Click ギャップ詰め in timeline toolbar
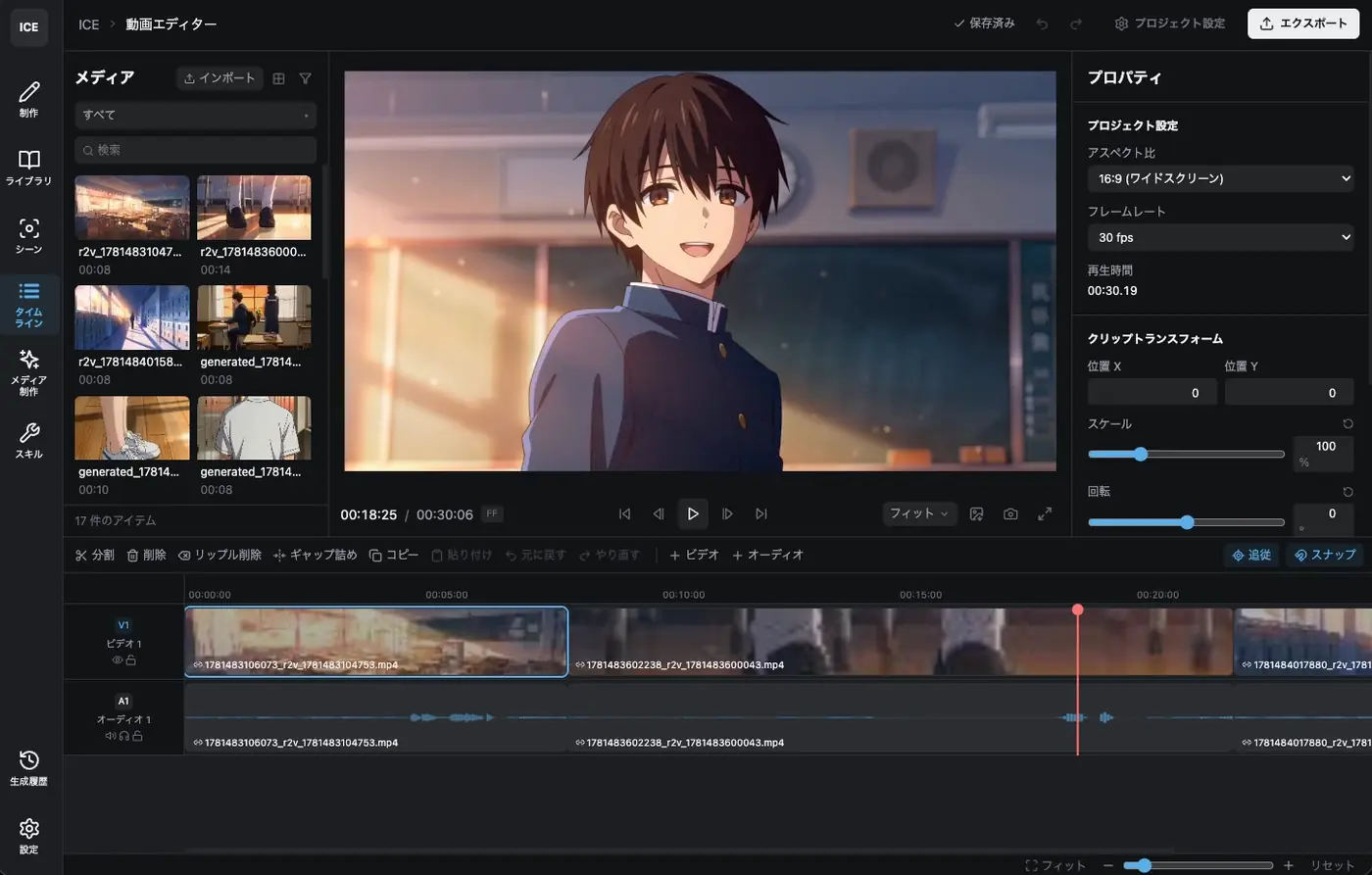The height and width of the screenshot is (875, 1372). click(315, 555)
